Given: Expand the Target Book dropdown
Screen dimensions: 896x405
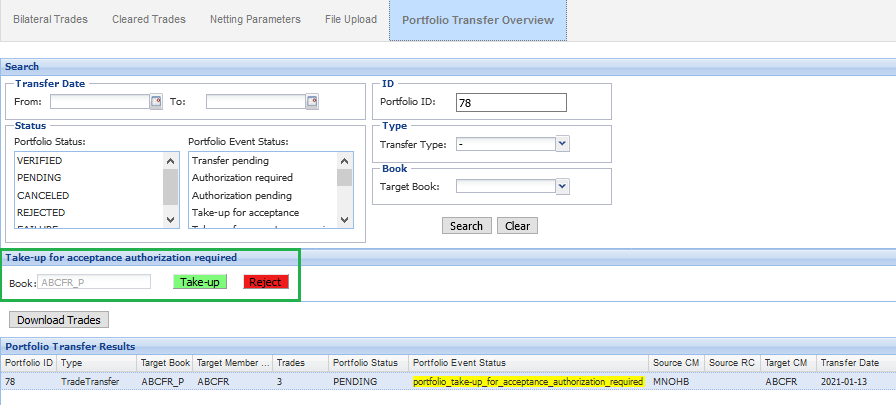Looking at the screenshot, I should 562,185.
